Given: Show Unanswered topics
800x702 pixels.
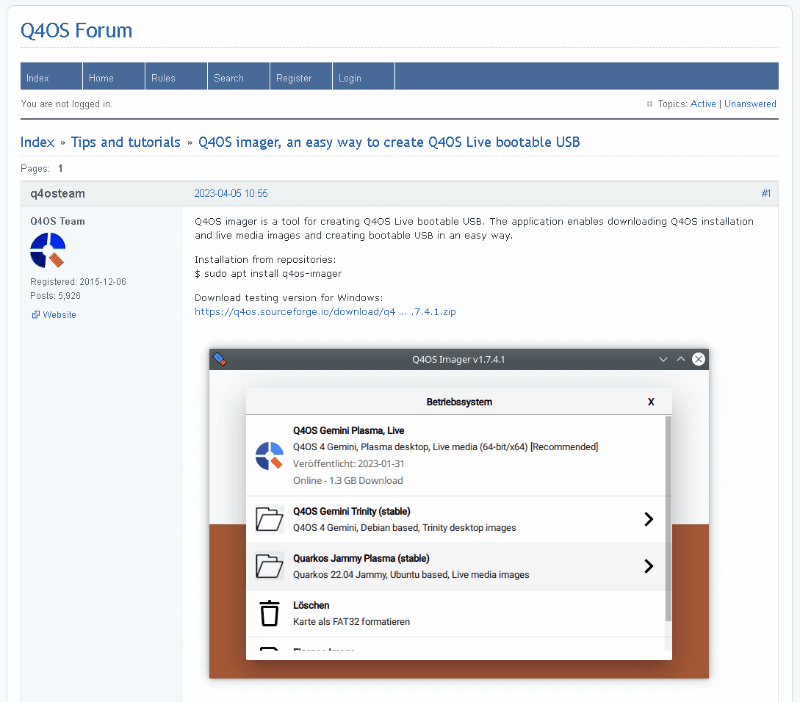Looking at the screenshot, I should (750, 104).
